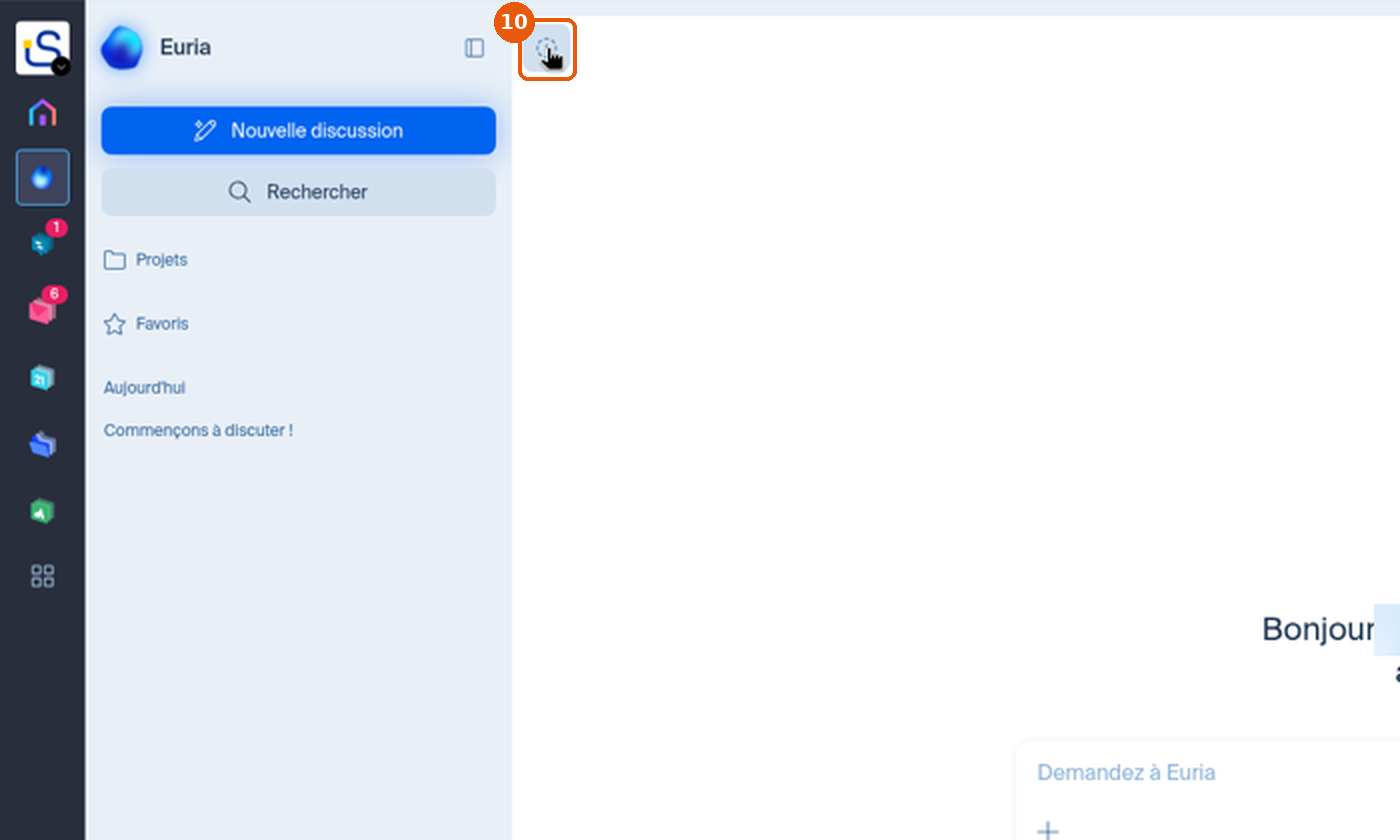
Task: Open the green app icon in the rail
Action: (42, 511)
